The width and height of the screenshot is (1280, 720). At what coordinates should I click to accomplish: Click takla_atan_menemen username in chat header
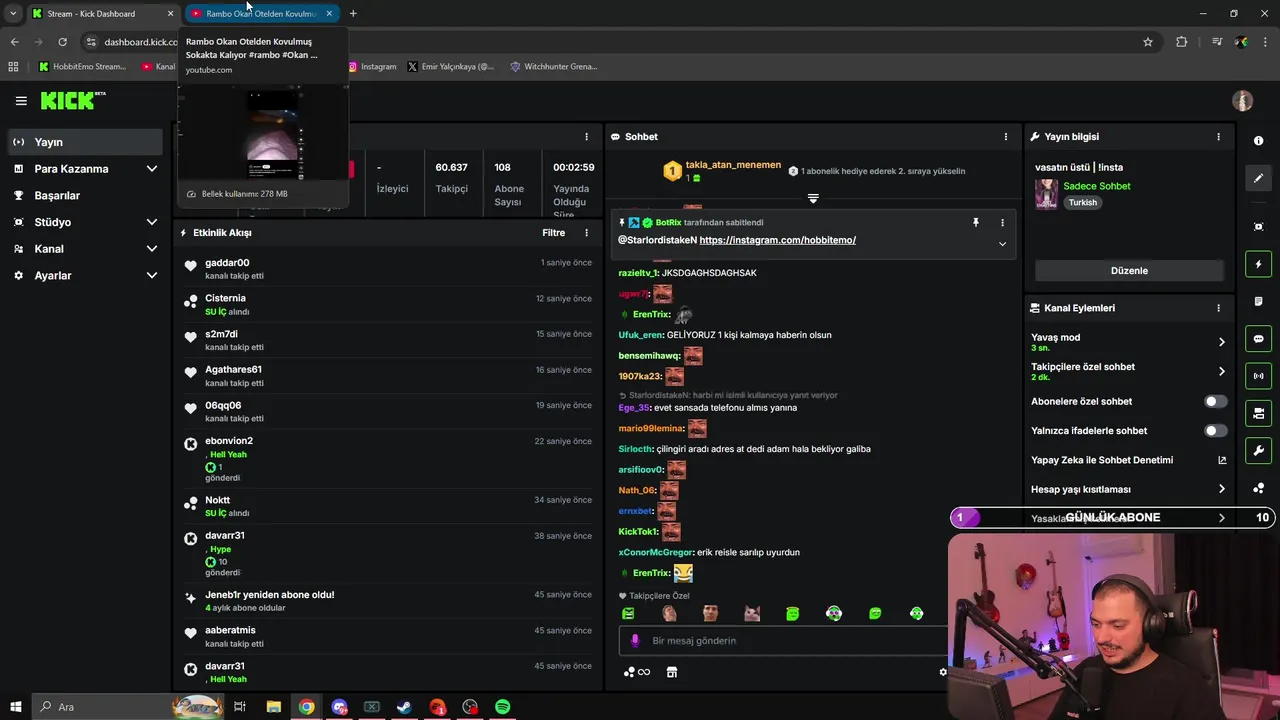pyautogui.click(x=733, y=165)
